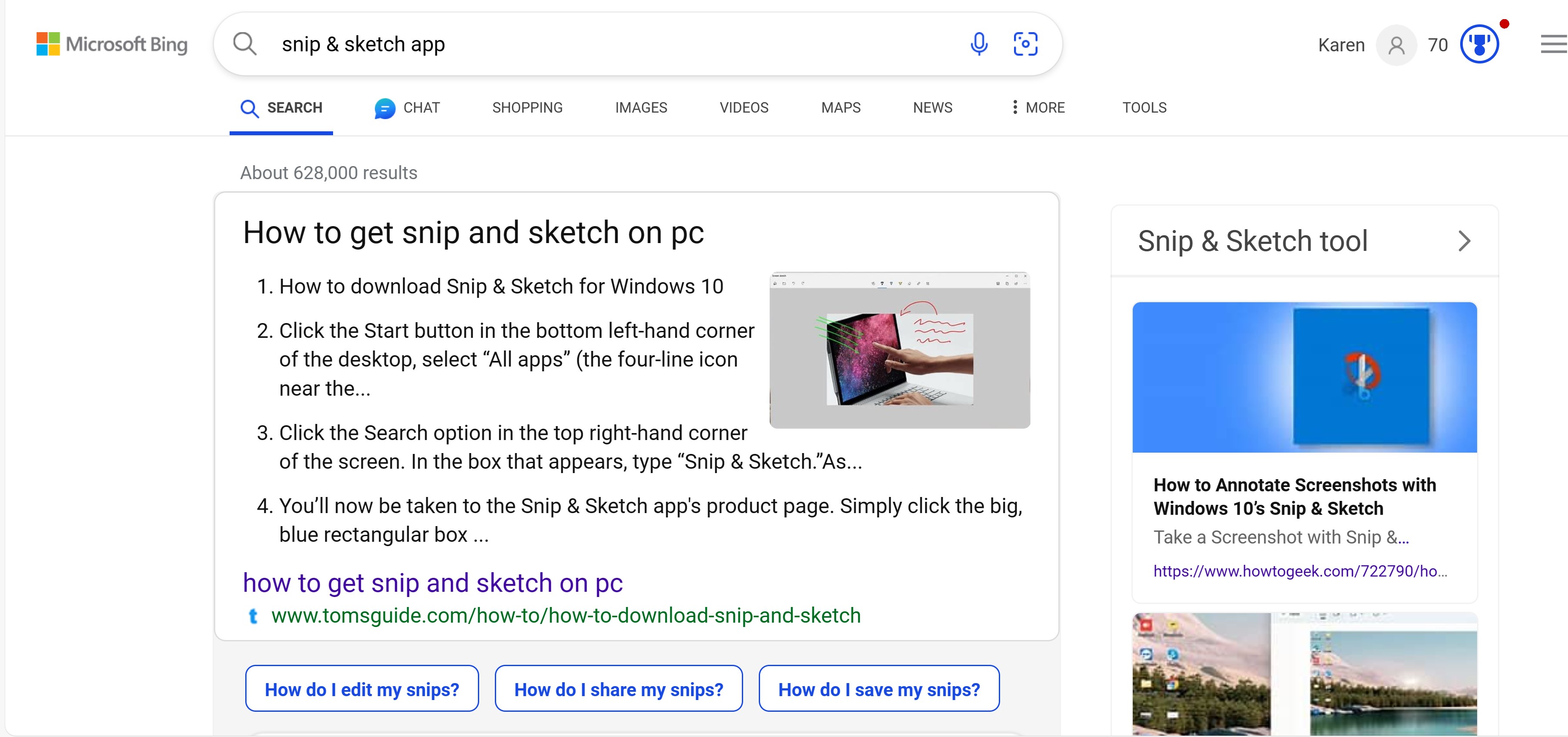Click step 1 'How to download Snip & Sketch'
Screen dimensions: 1568x737
pyautogui.click(x=501, y=286)
